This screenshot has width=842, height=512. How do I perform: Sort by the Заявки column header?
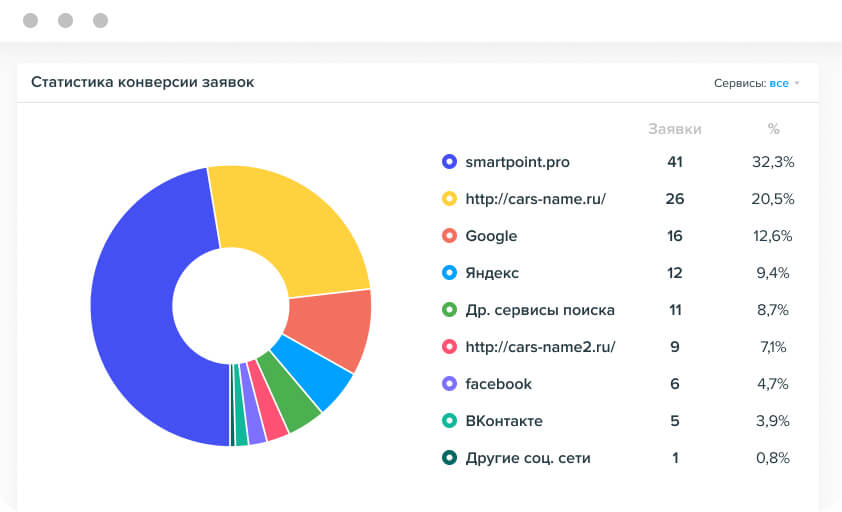[675, 129]
